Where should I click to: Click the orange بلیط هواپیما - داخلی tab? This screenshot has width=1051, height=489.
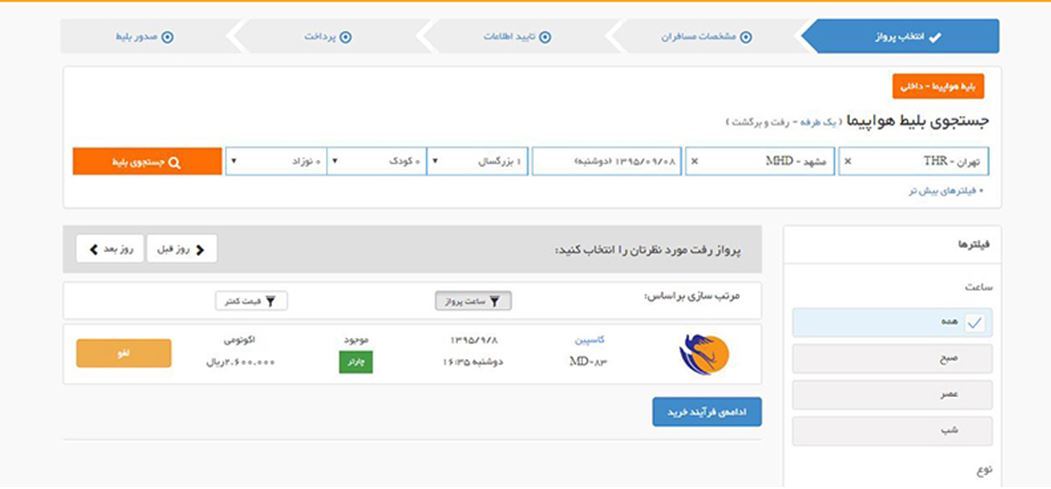coord(938,86)
